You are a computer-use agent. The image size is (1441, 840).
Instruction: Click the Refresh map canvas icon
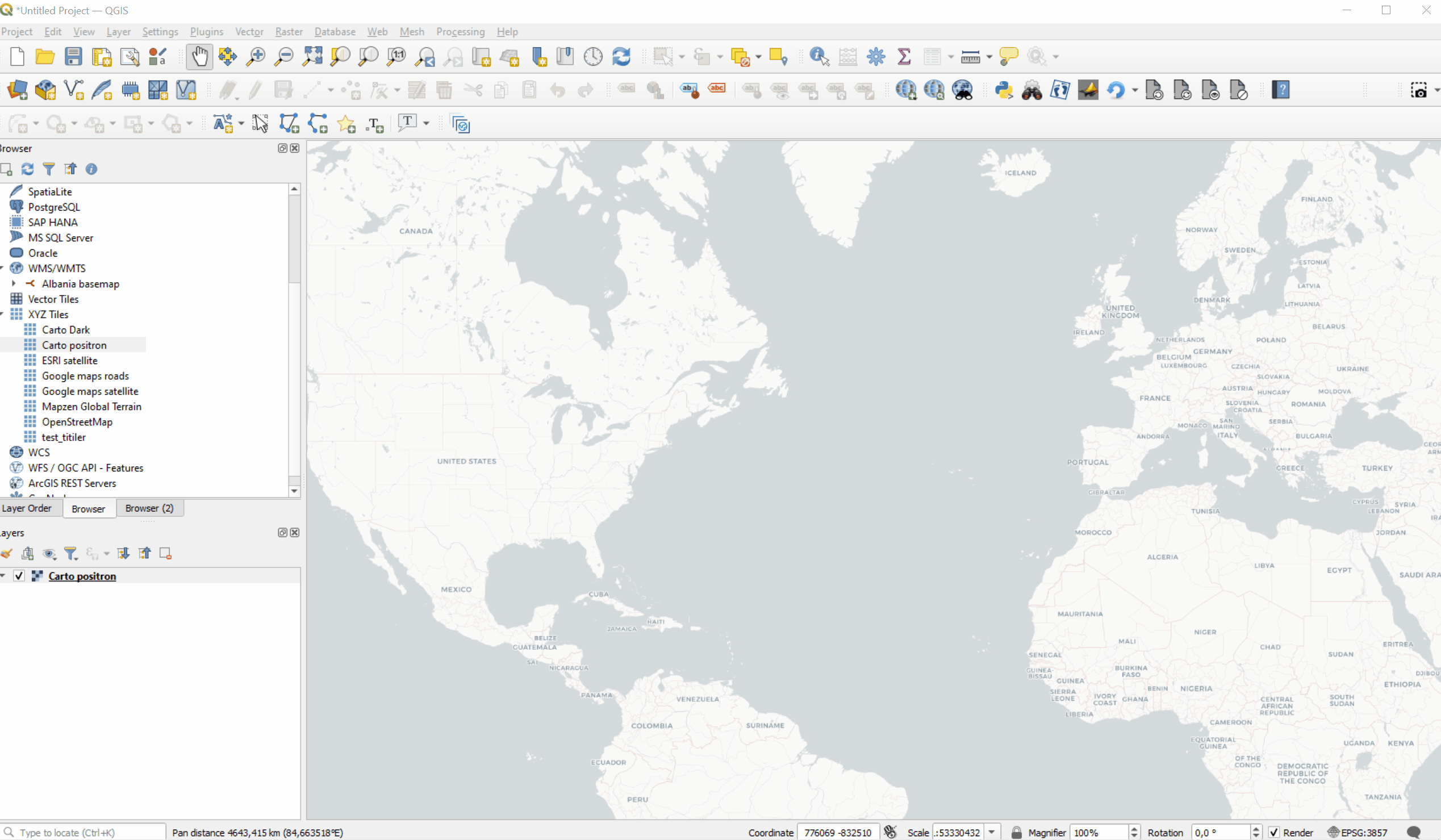[x=621, y=57]
